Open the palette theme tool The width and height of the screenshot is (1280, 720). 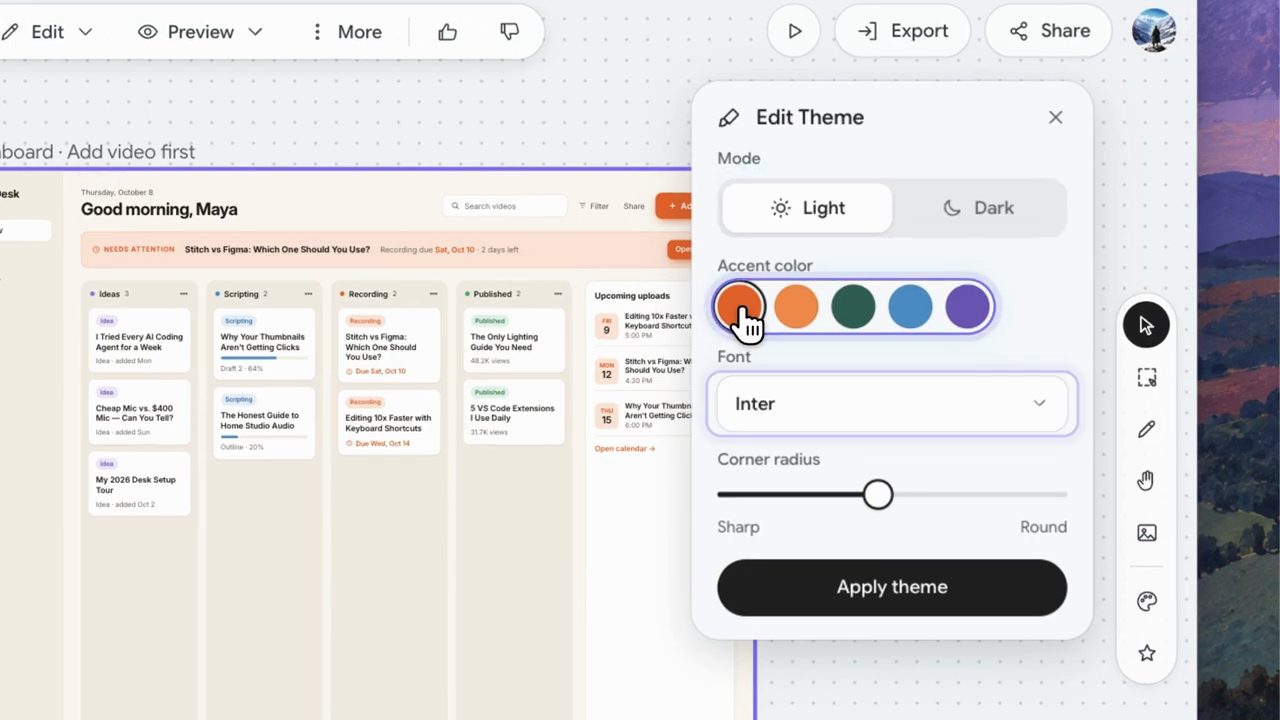click(x=1146, y=601)
